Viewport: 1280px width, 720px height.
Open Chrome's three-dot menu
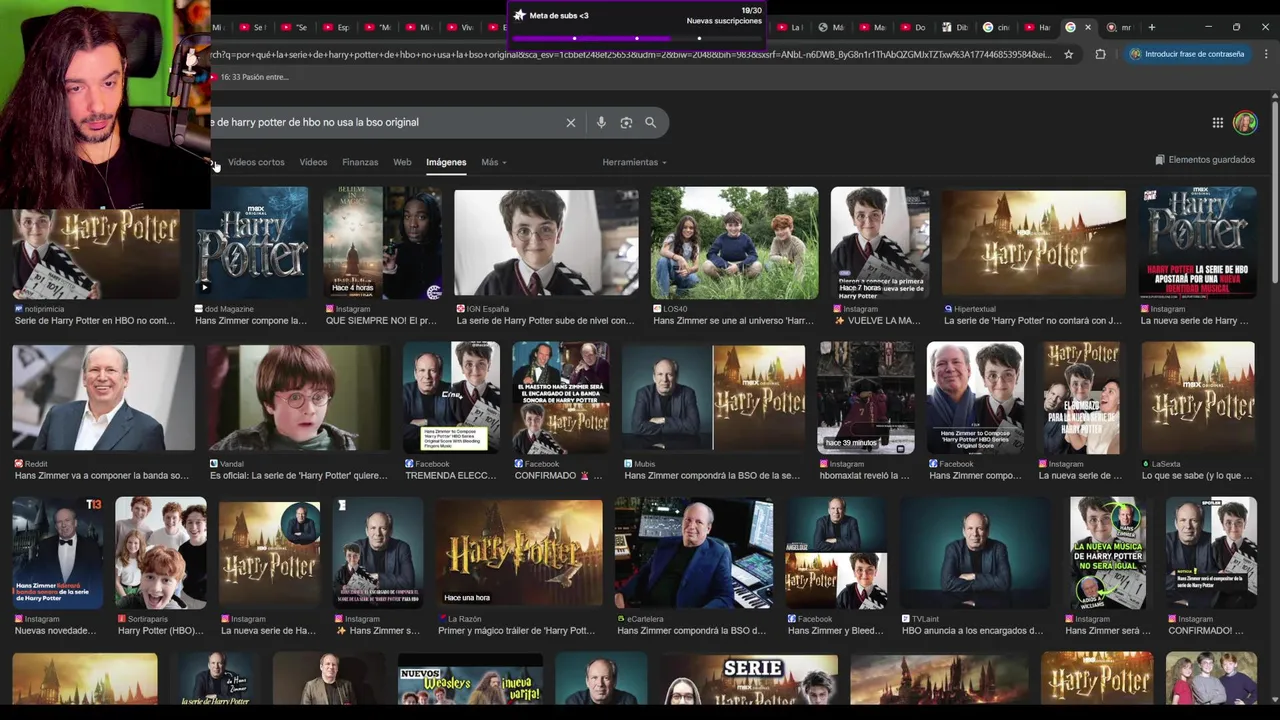click(1266, 54)
